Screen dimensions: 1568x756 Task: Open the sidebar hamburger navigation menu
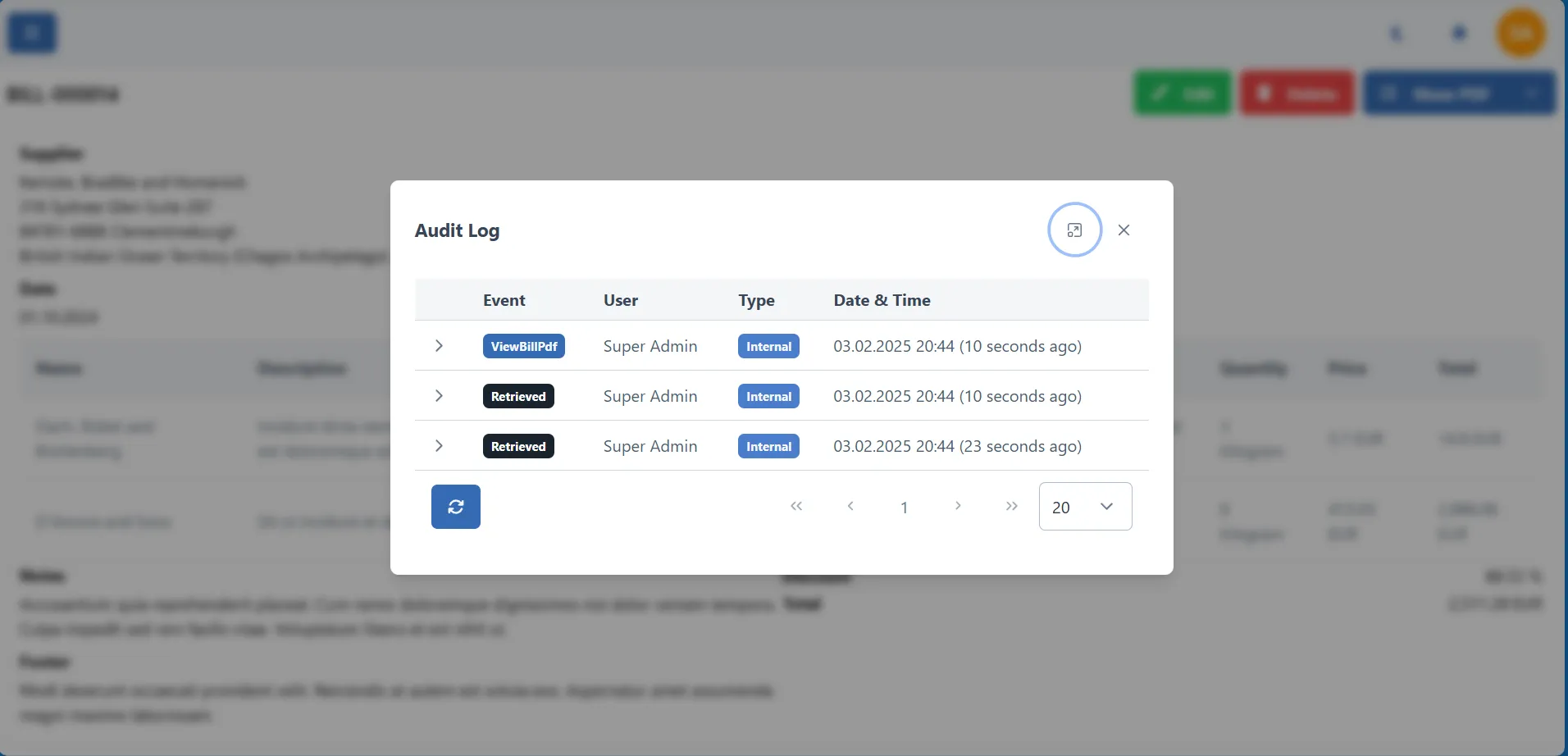32,33
